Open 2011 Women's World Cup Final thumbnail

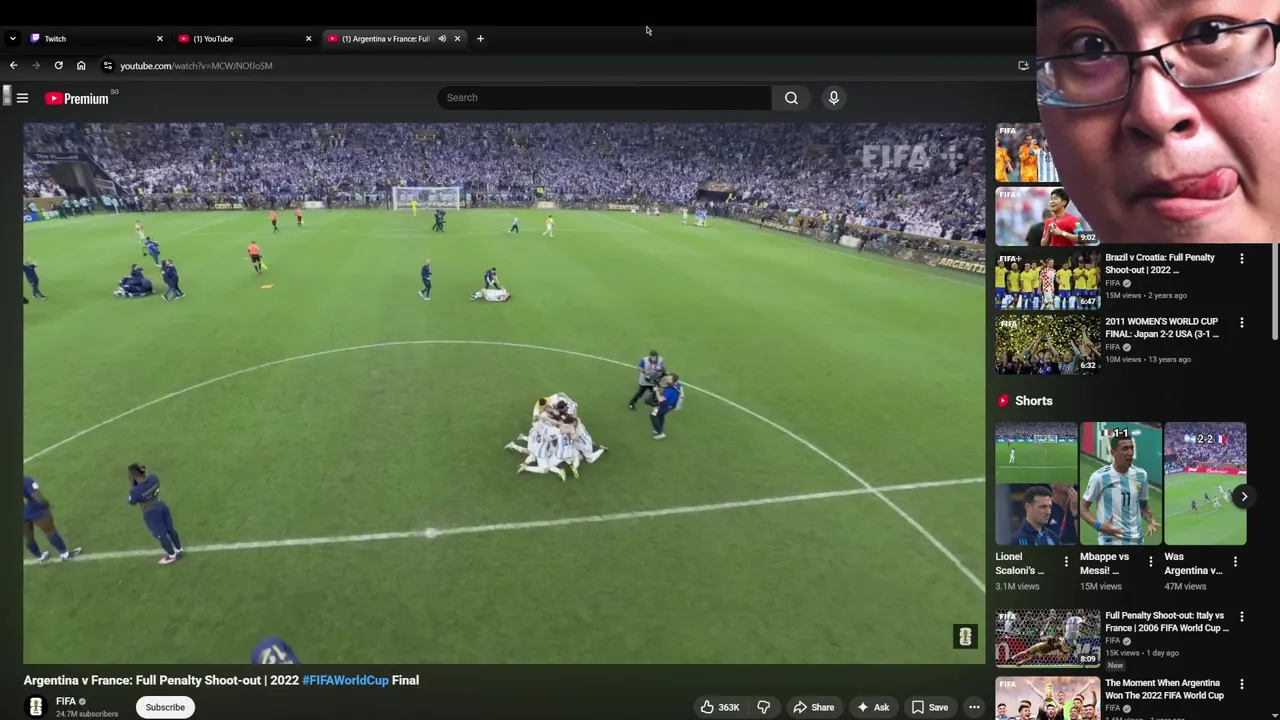coord(1047,344)
